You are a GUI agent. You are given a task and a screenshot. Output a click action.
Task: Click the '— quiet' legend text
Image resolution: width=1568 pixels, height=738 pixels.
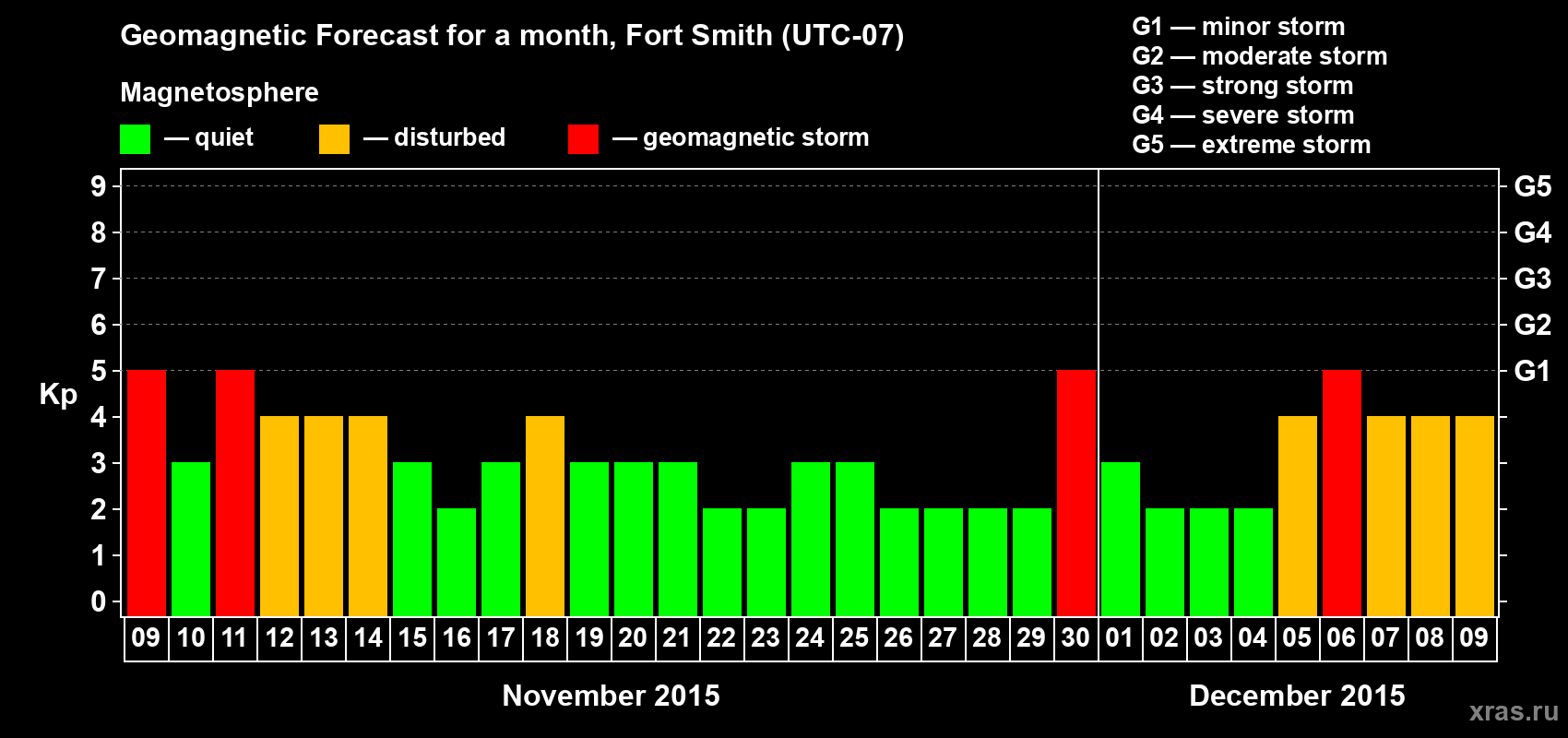(x=208, y=137)
